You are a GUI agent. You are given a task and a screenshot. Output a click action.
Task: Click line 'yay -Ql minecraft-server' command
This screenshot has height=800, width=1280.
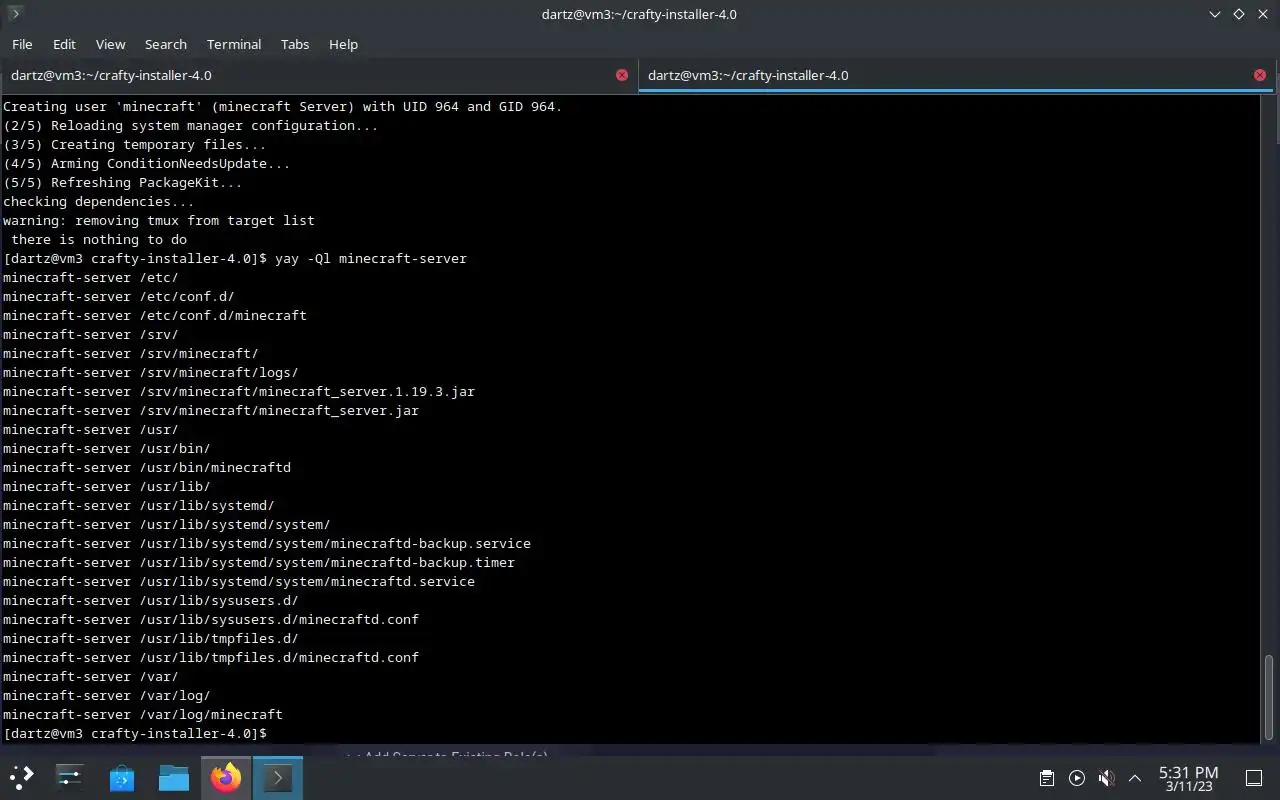(371, 258)
